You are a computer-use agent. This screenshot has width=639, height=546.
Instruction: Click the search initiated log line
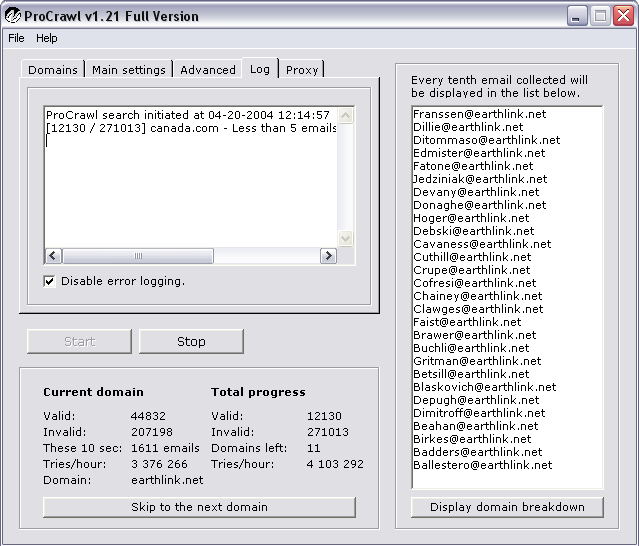point(188,115)
